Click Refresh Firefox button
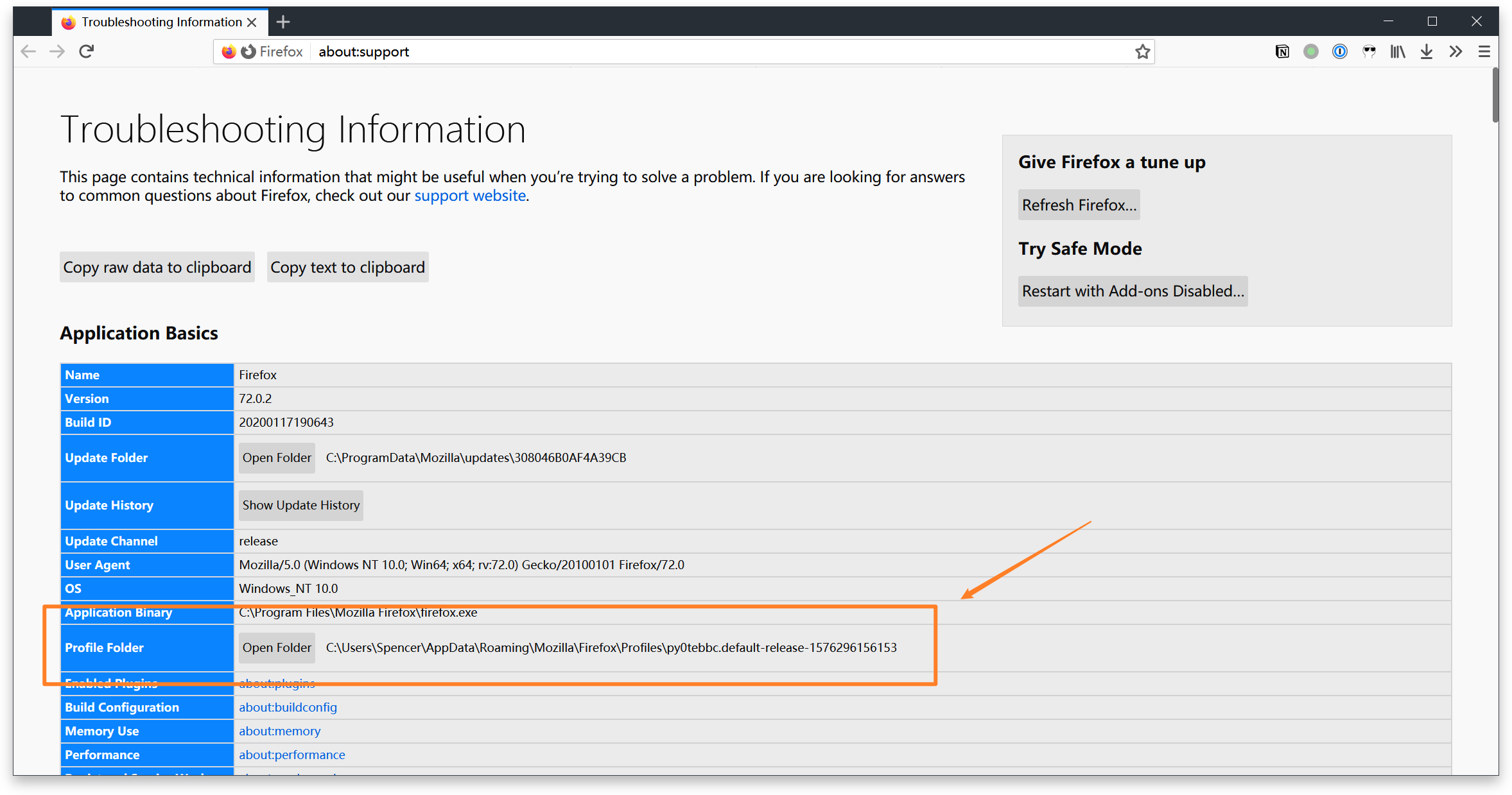 tap(1079, 205)
